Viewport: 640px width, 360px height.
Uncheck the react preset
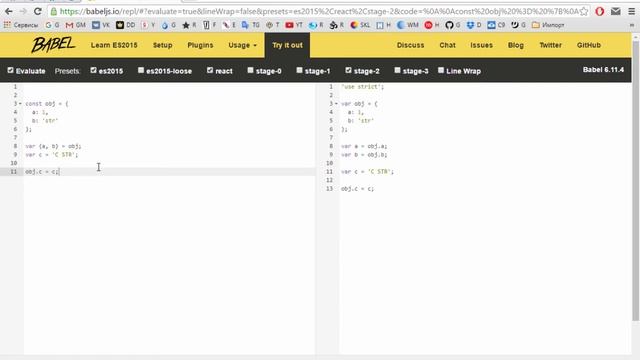point(210,70)
